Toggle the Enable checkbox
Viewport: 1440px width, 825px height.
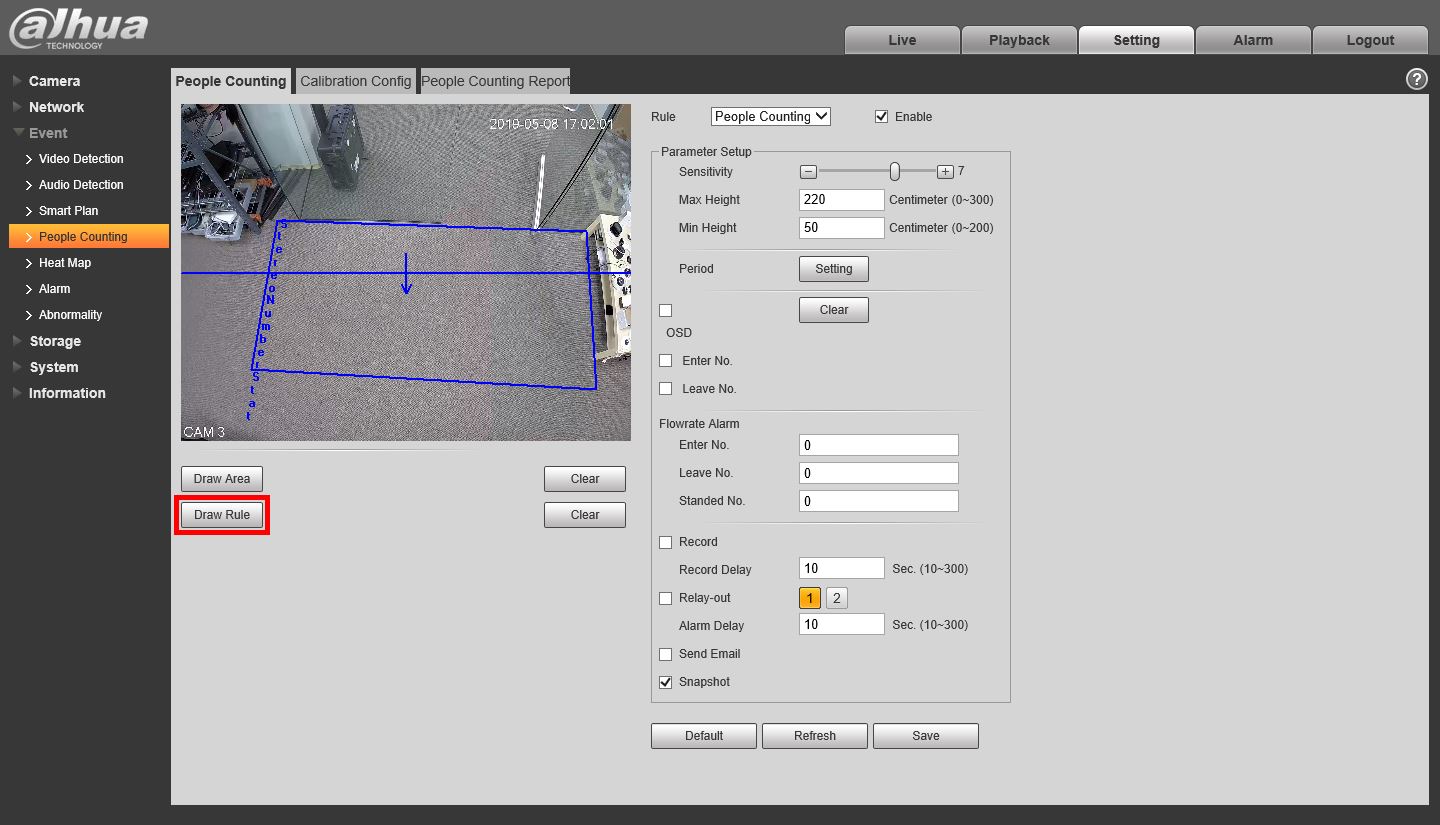[881, 117]
